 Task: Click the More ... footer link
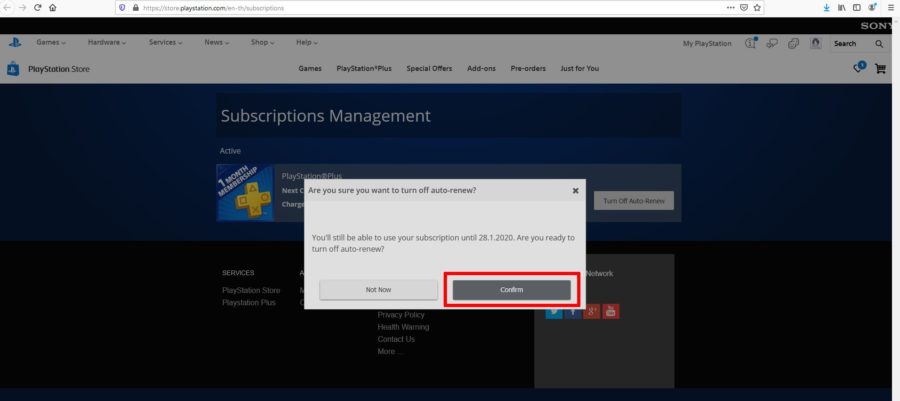pyautogui.click(x=390, y=351)
